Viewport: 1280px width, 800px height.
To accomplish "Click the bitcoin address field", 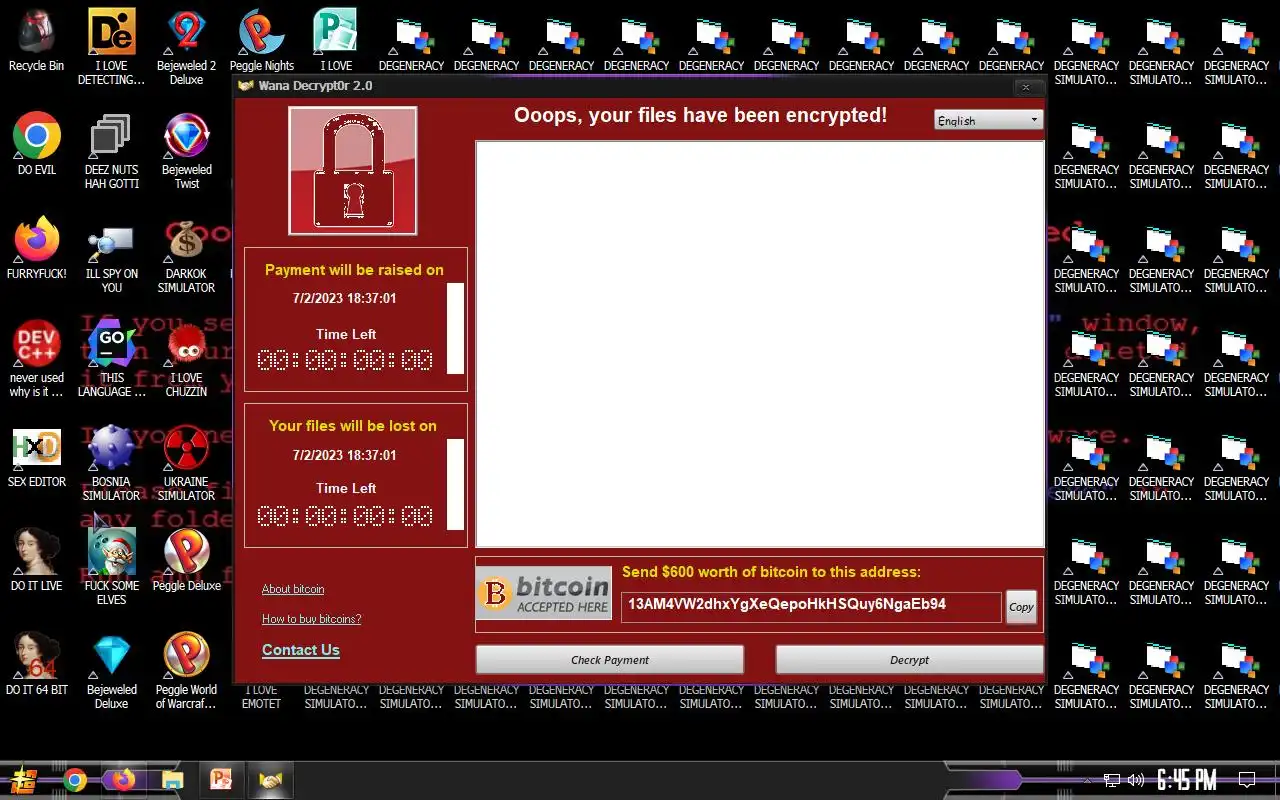I will [811, 606].
